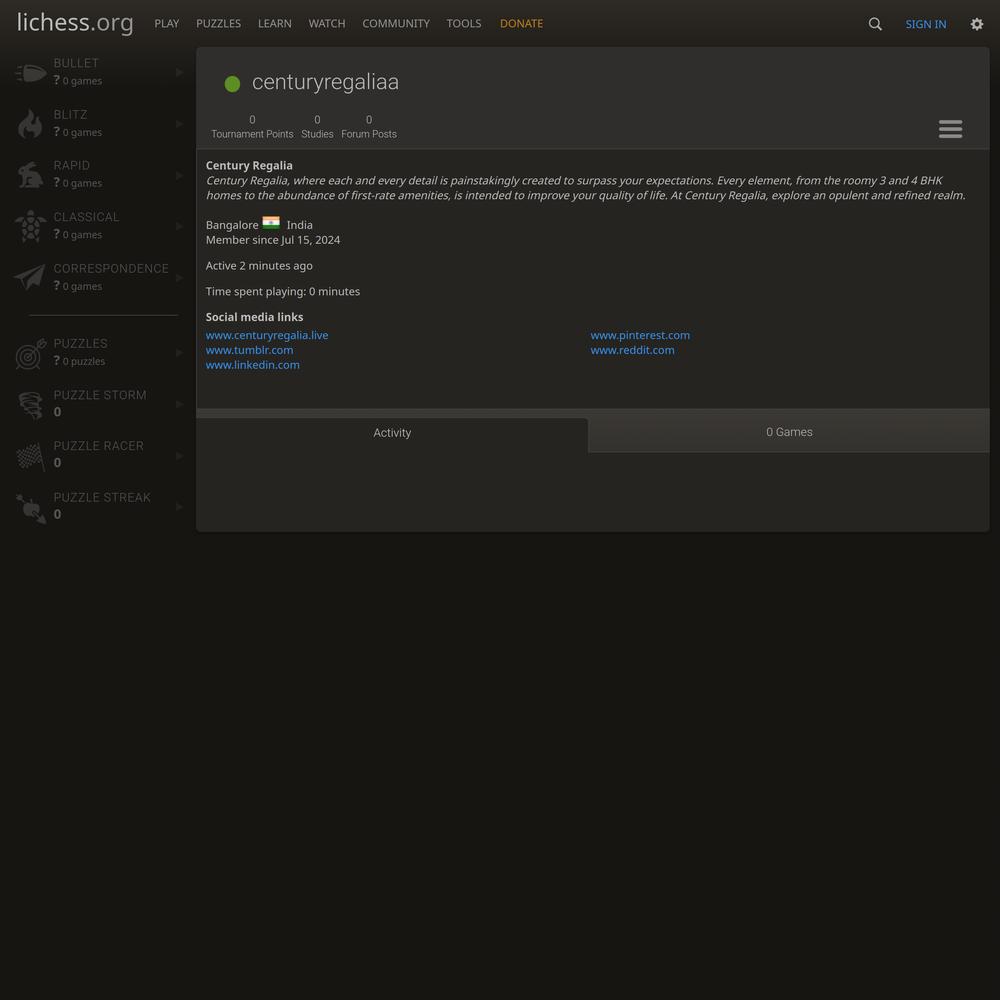
Task: Open www.linkedin.com link
Action: click(x=253, y=365)
